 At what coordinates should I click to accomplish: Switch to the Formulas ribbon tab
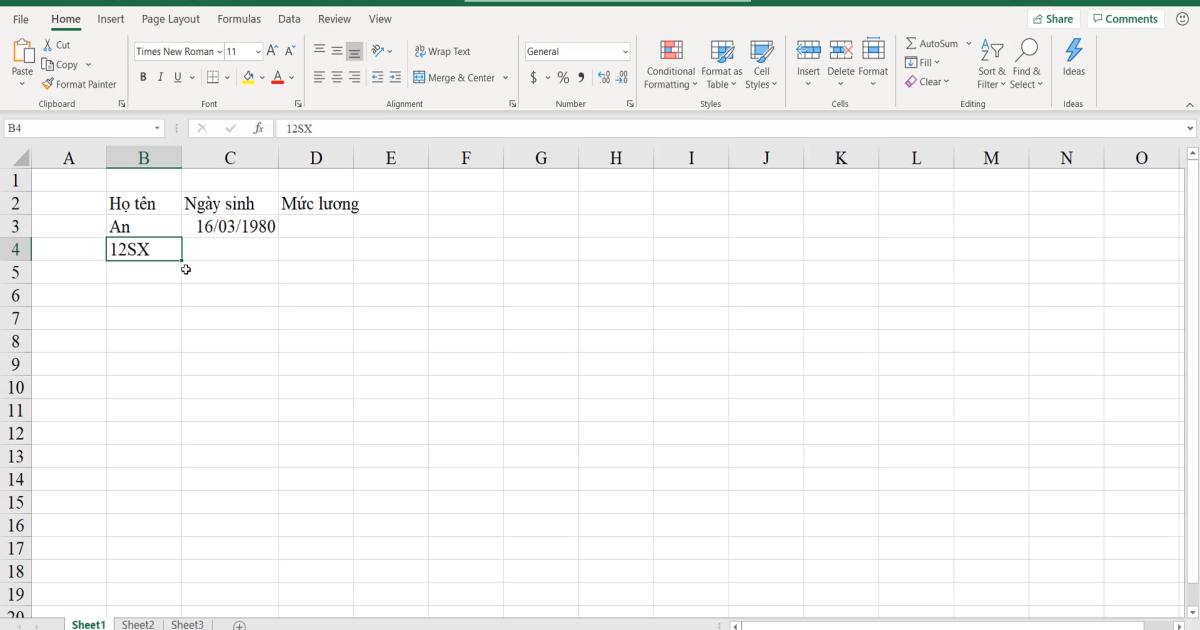tap(239, 18)
